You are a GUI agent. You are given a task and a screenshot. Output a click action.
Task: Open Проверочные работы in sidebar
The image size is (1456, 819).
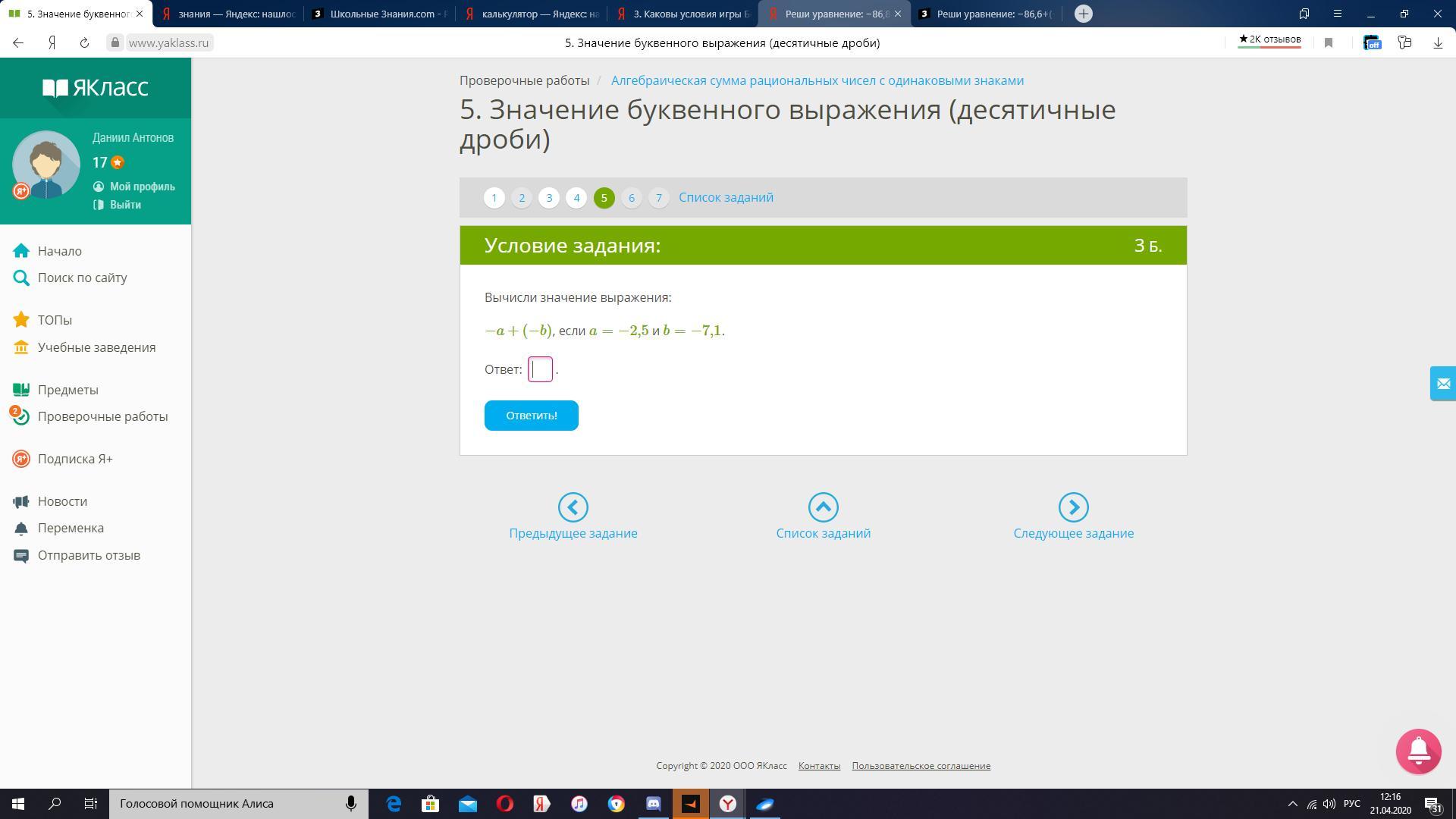(x=102, y=416)
